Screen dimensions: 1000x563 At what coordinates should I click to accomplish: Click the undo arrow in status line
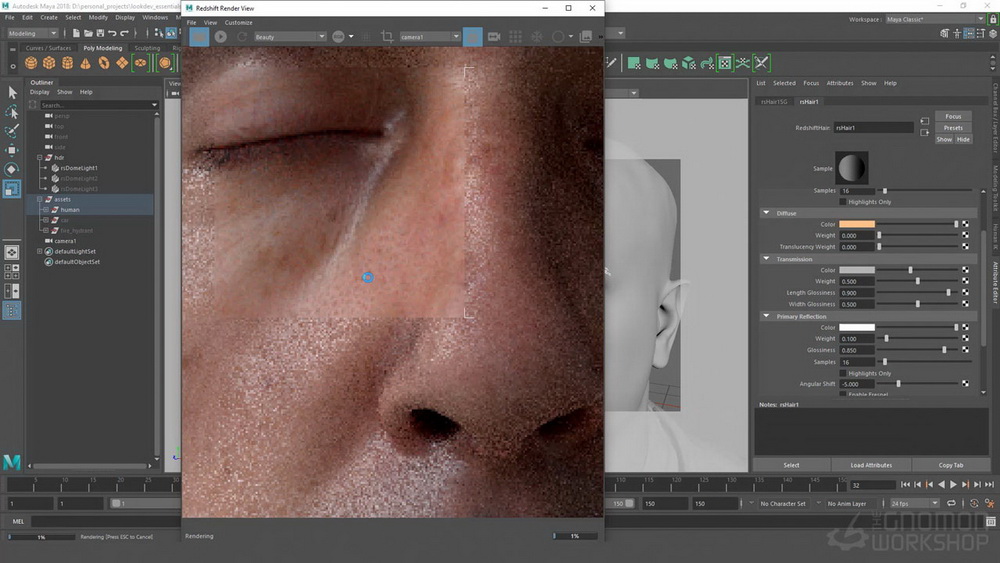point(112,33)
